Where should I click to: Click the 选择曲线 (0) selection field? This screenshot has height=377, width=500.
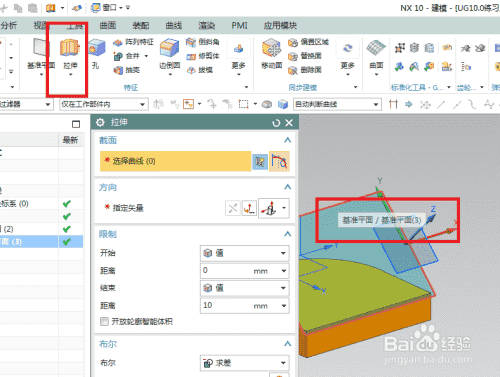pyautogui.click(x=175, y=161)
